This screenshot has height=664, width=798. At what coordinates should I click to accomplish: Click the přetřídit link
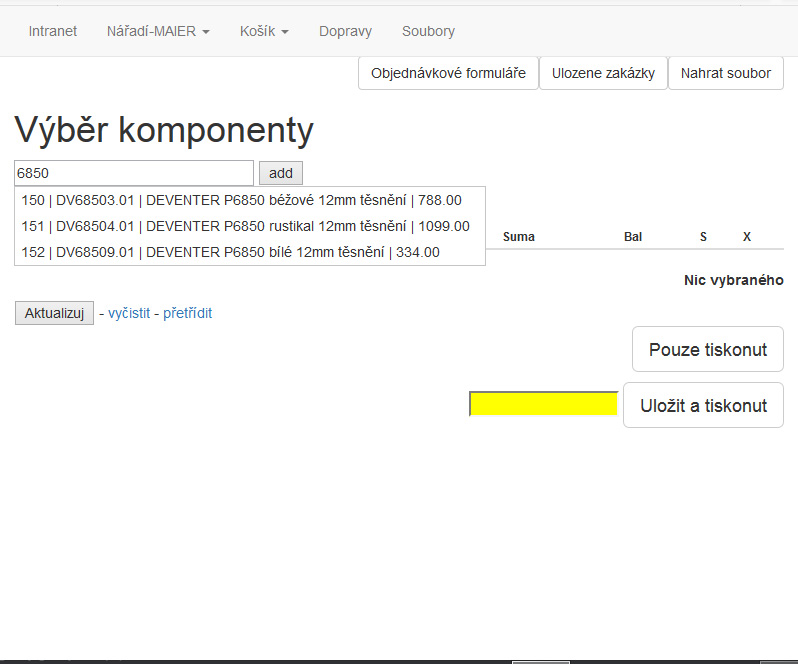pyautogui.click(x=187, y=313)
